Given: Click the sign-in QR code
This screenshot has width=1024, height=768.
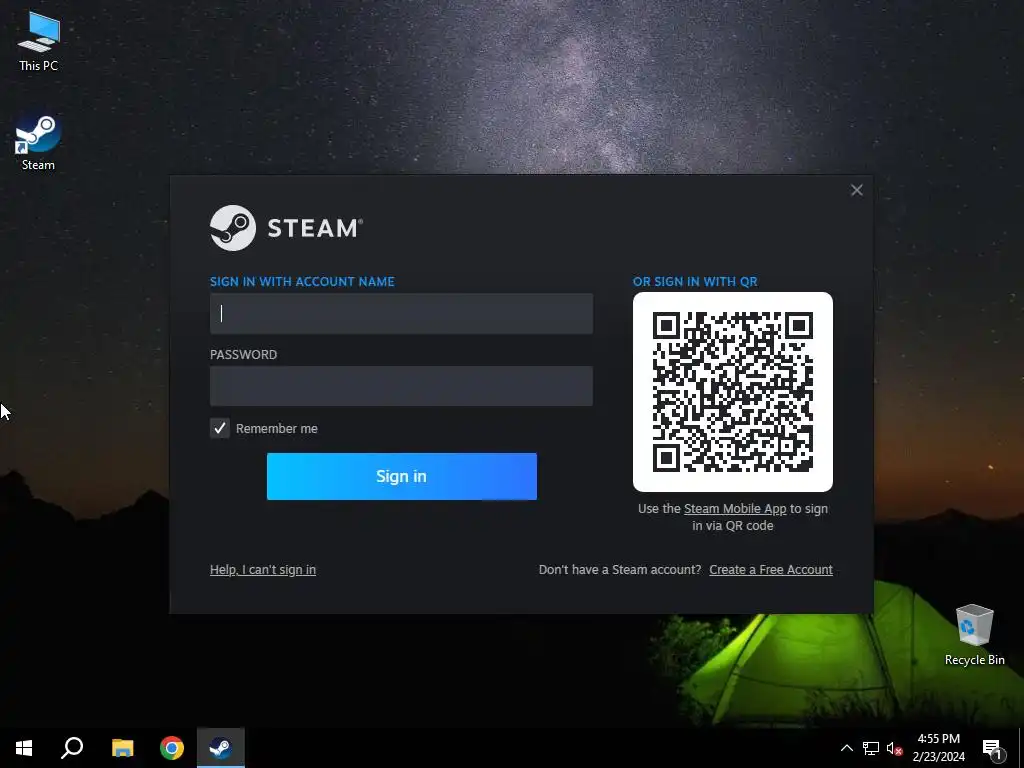Looking at the screenshot, I should [x=733, y=392].
